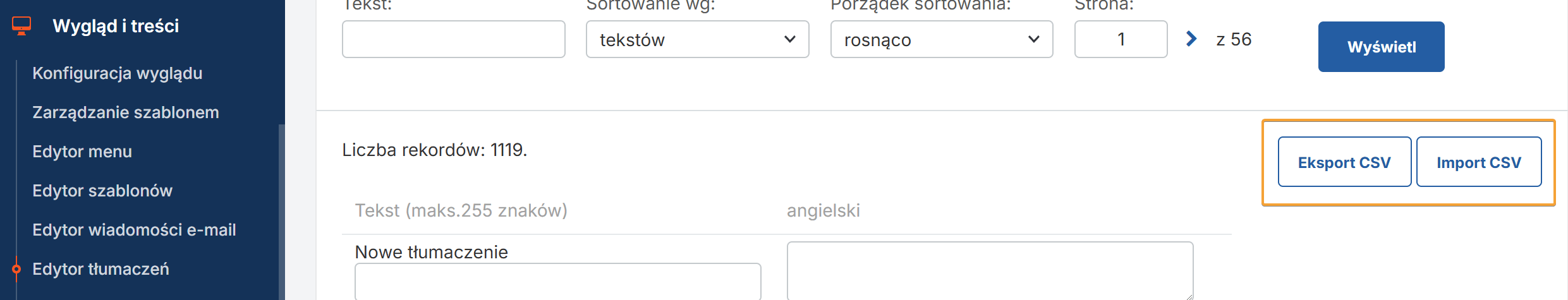
Task: Open Konfiguracja wyglądu in the sidebar
Action: point(118,73)
